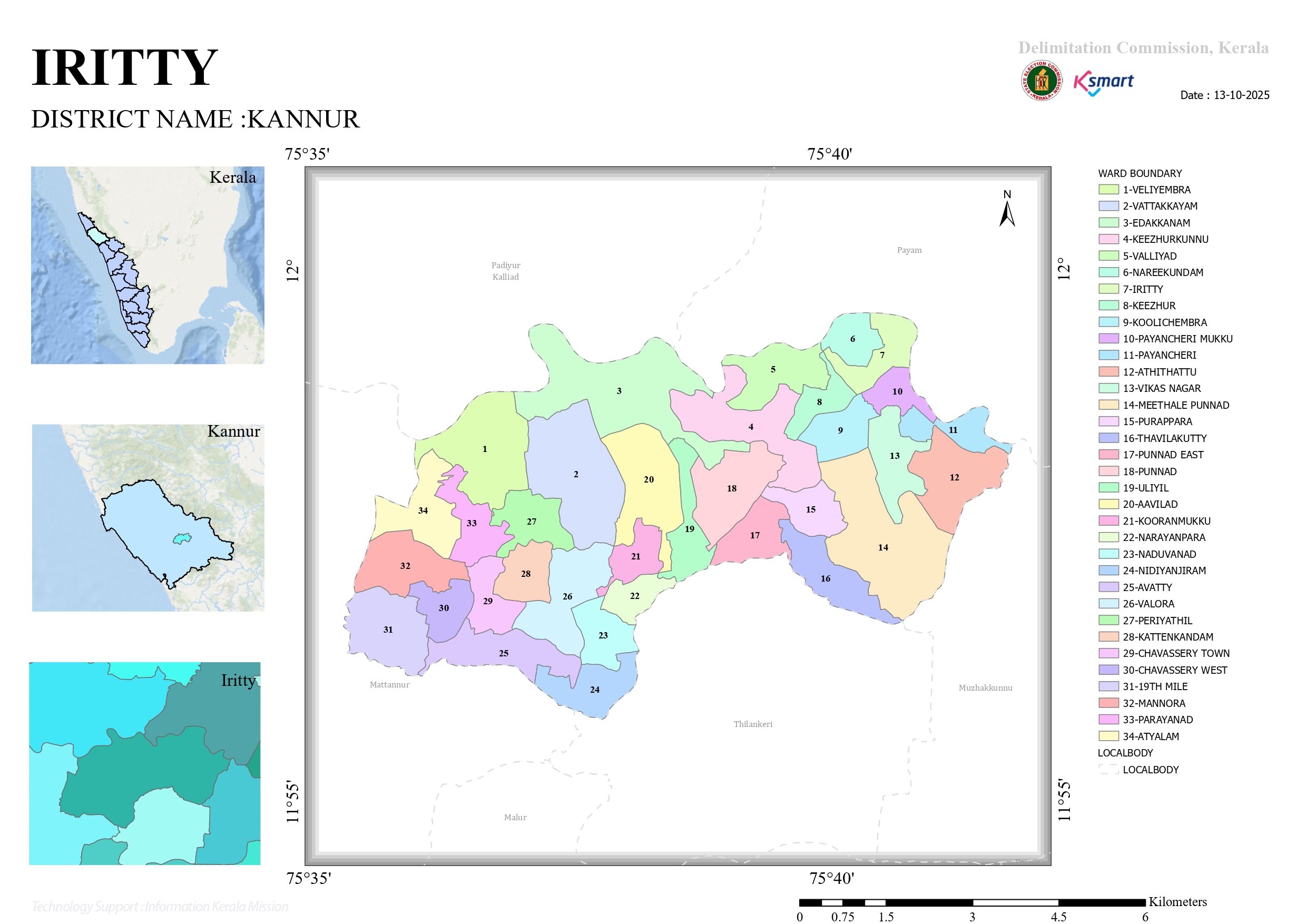The height and width of the screenshot is (924, 1307).
Task: Click the Padiyur Kalliad neighbor label
Action: point(506,271)
